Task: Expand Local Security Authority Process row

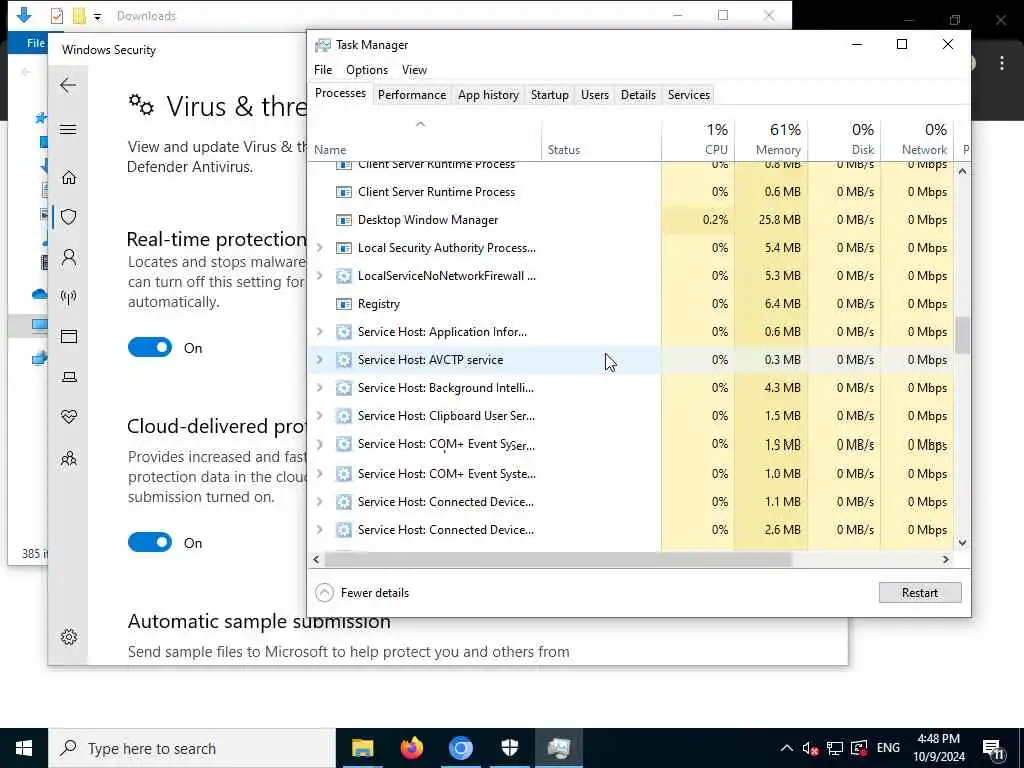Action: click(x=319, y=248)
